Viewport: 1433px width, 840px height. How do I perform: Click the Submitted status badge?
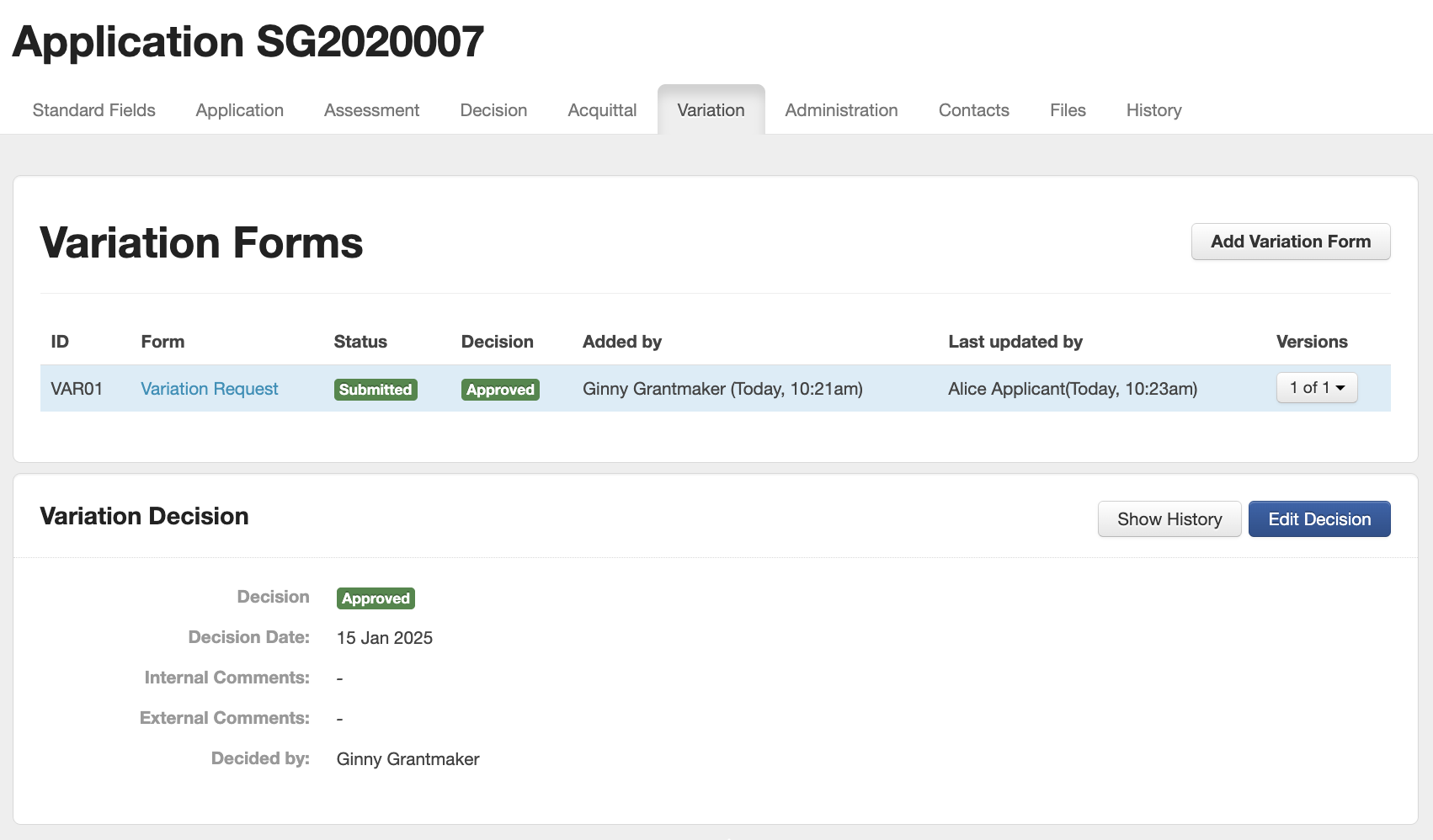coord(376,390)
